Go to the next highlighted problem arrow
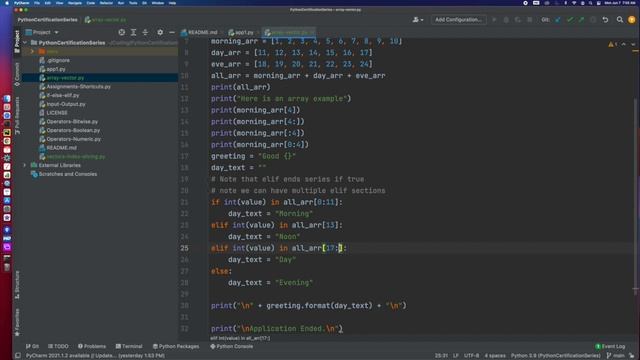Image resolution: width=640 pixels, height=360 pixels. click(633, 44)
